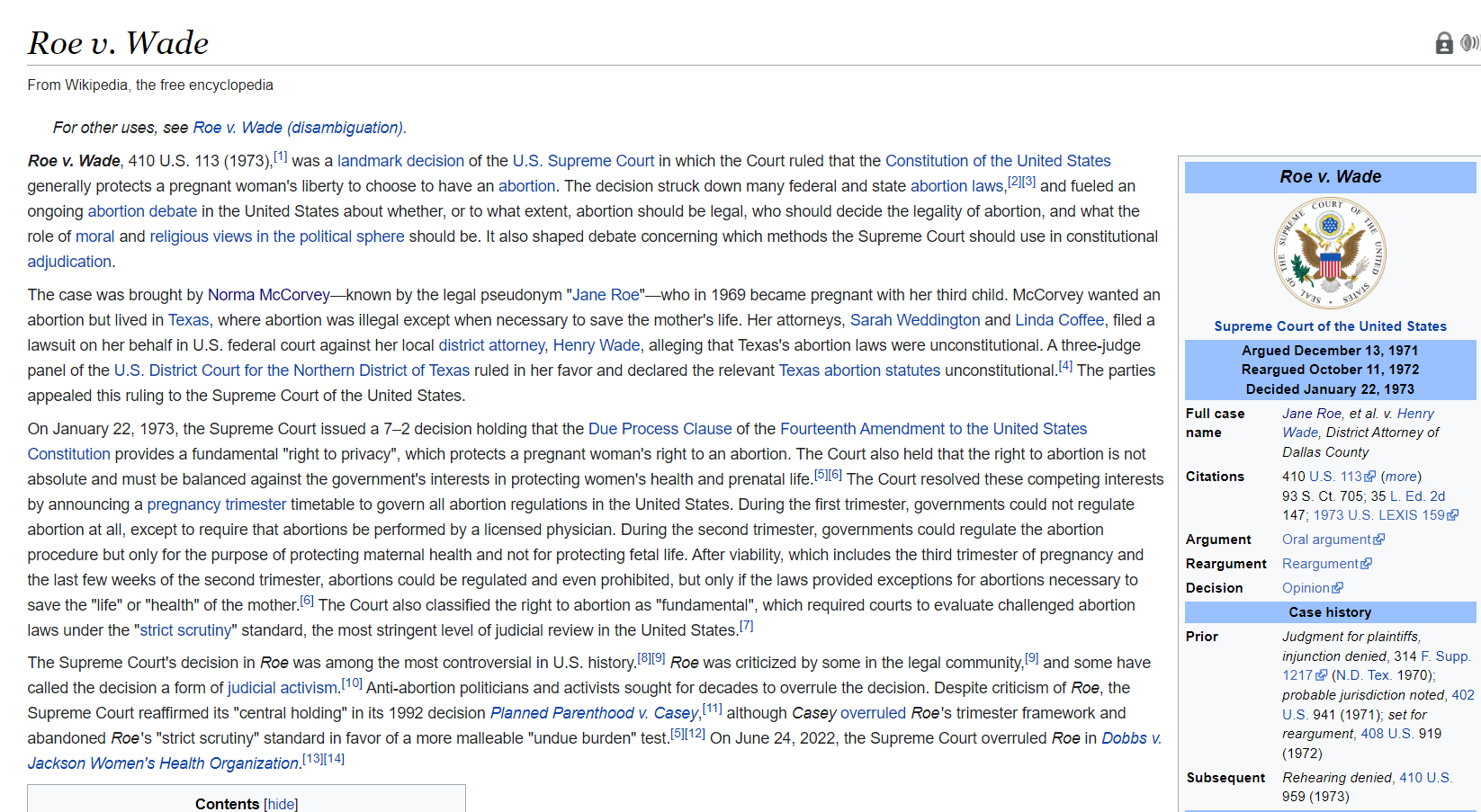1481x812 pixels.
Task: Open the Opinion external link
Action: [1312, 588]
